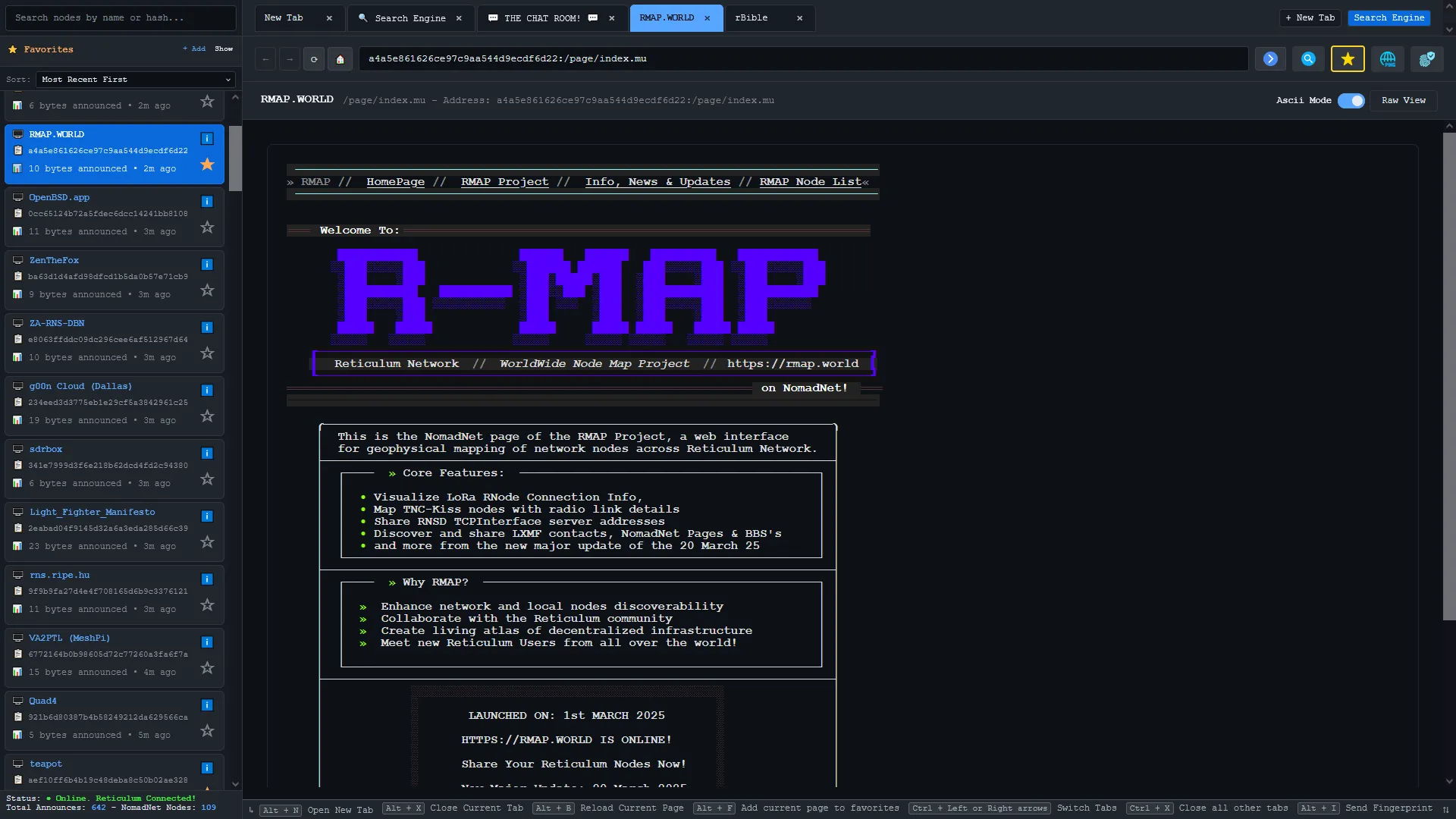Image resolution: width=1456 pixels, height=819 pixels.
Task: Navigate back using the left arrow icon
Action: tap(265, 58)
